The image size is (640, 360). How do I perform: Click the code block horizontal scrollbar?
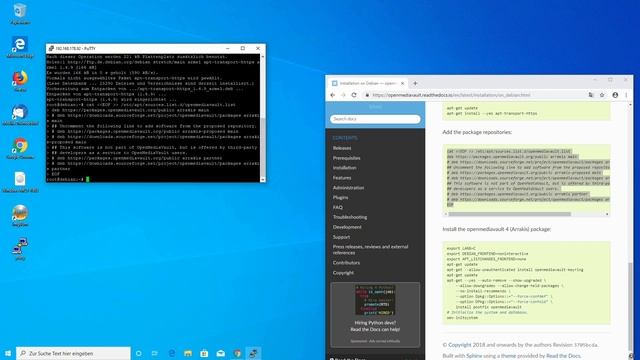coord(509,214)
